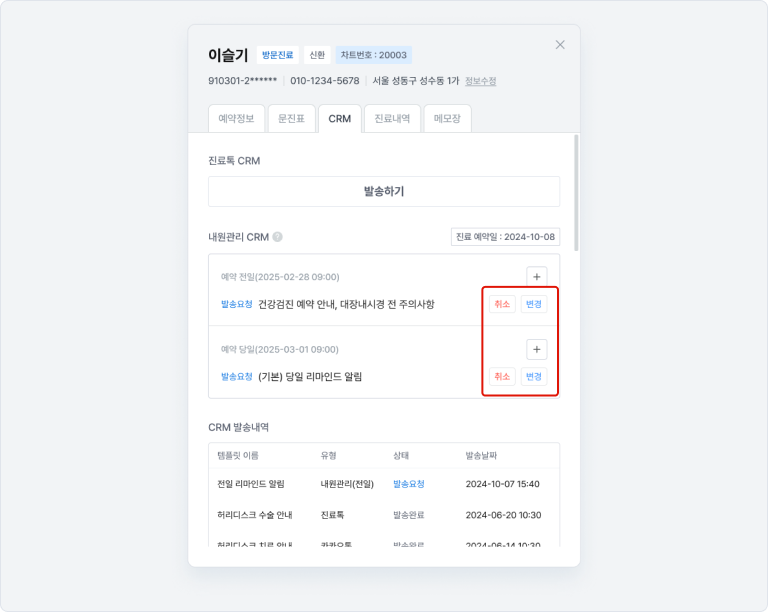Viewport: 768px width, 612px height.
Task: Select the CRM tab
Action: point(339,118)
